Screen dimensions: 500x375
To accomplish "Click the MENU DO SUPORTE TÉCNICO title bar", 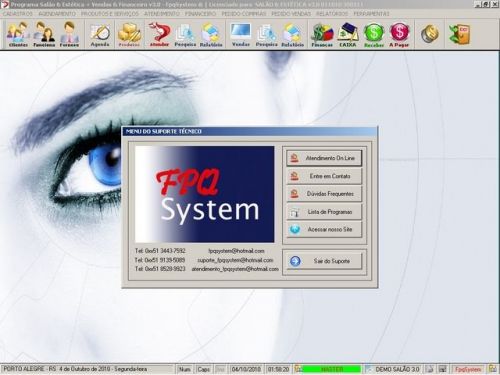I will click(250, 131).
